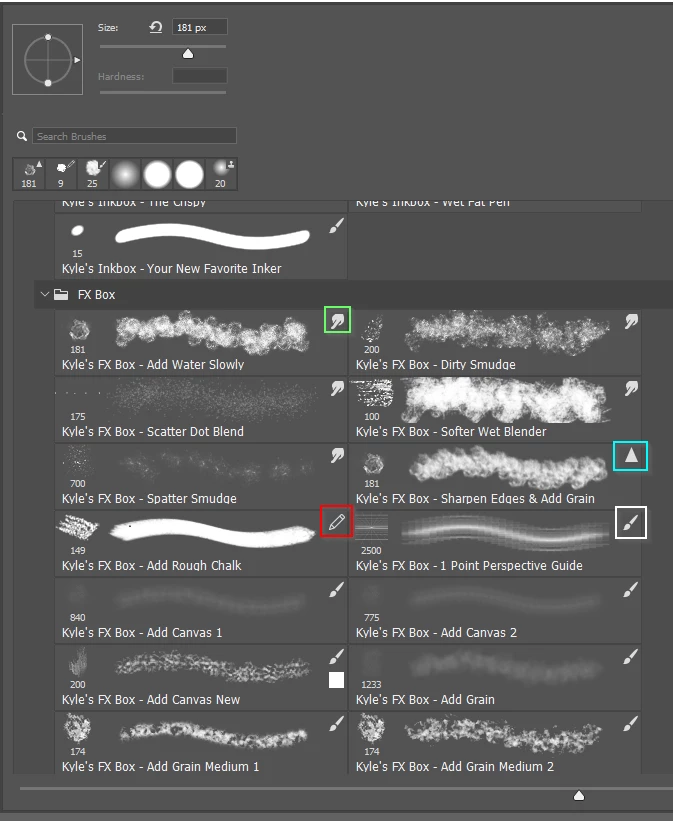Viewport: 673px width, 821px height.
Task: Click the FX Box group name
Action: pos(96,295)
